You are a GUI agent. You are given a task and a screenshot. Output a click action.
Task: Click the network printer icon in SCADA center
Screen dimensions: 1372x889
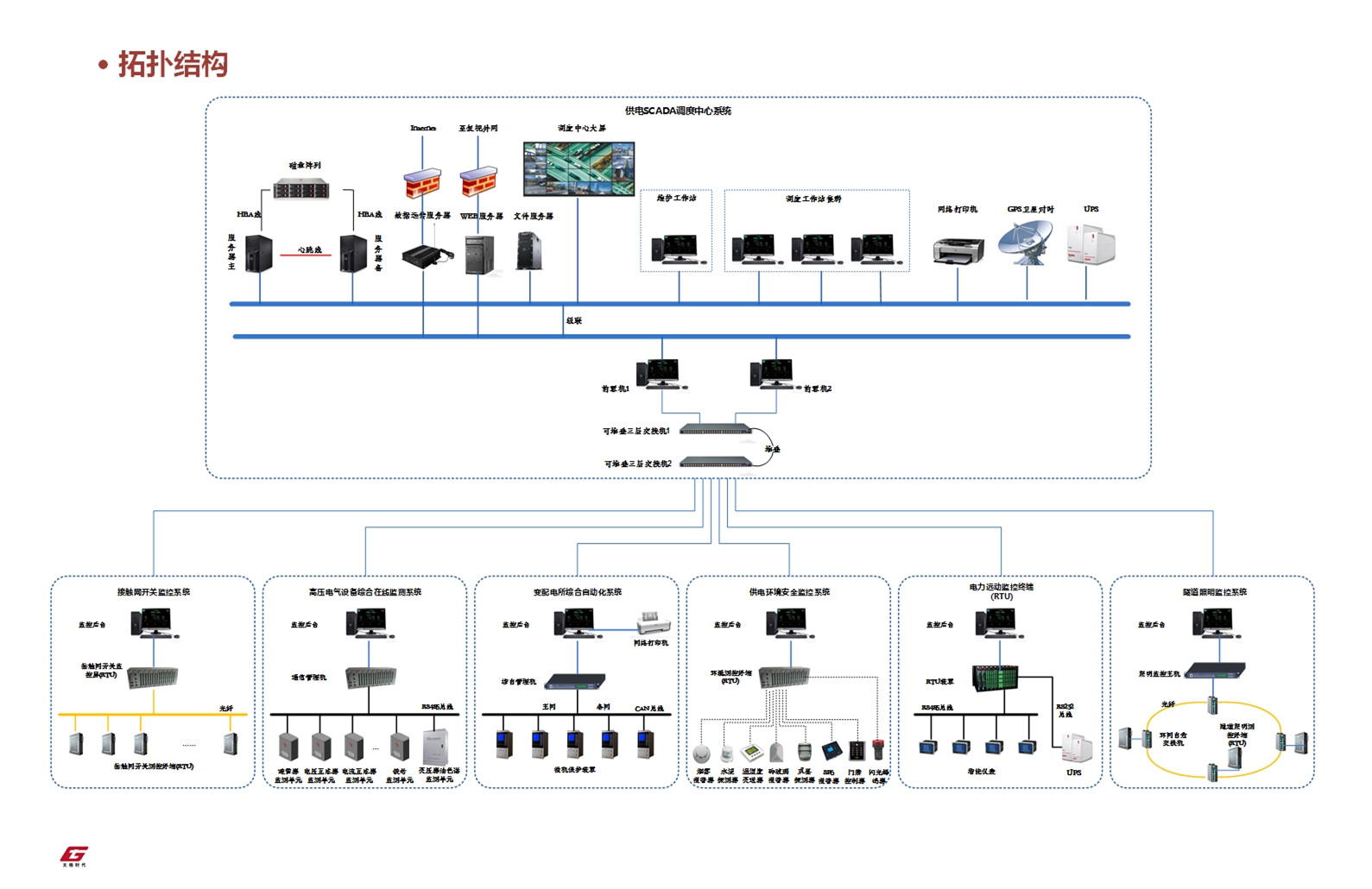point(958,251)
